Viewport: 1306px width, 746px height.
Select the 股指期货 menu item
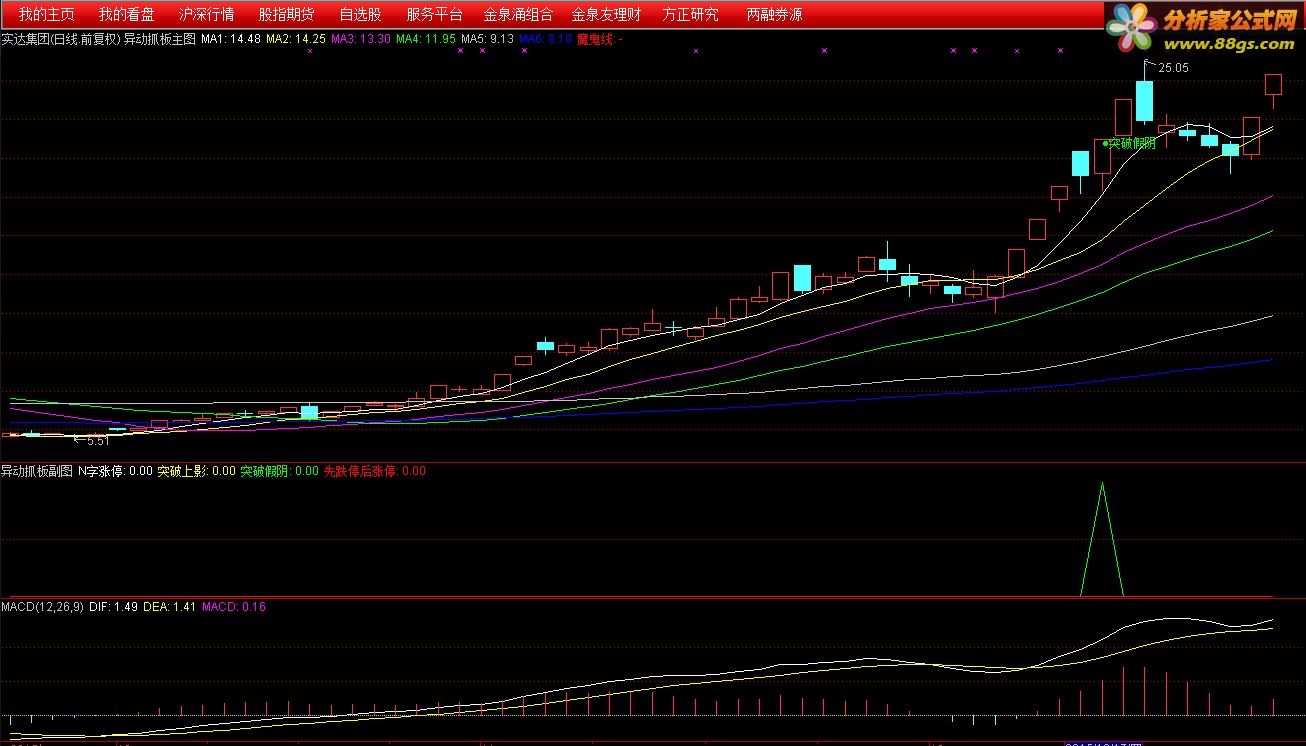[x=287, y=15]
